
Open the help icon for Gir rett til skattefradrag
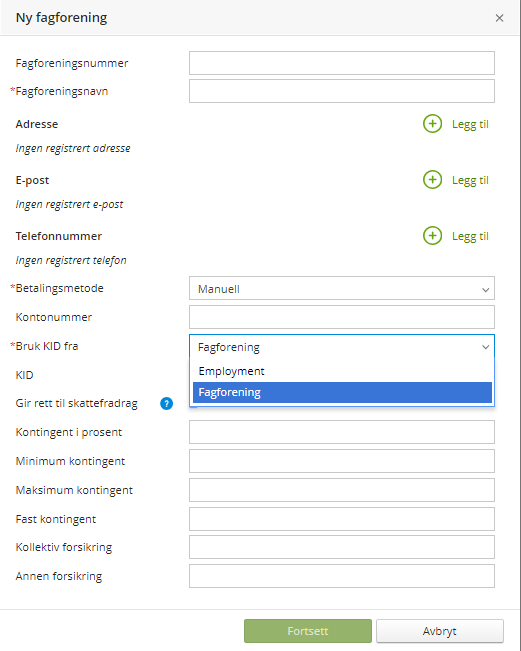(x=166, y=403)
